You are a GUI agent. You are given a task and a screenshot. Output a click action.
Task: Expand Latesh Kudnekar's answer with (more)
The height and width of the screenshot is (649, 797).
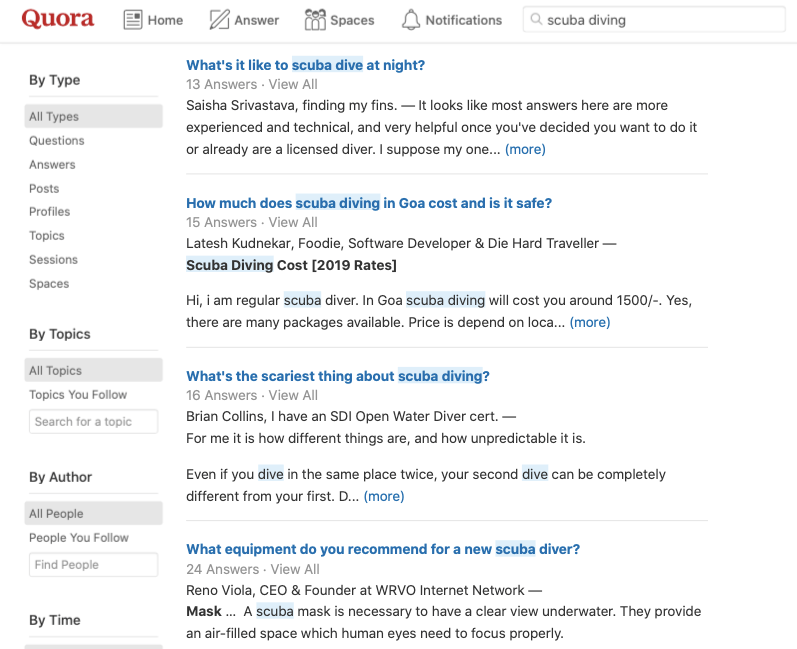click(590, 323)
